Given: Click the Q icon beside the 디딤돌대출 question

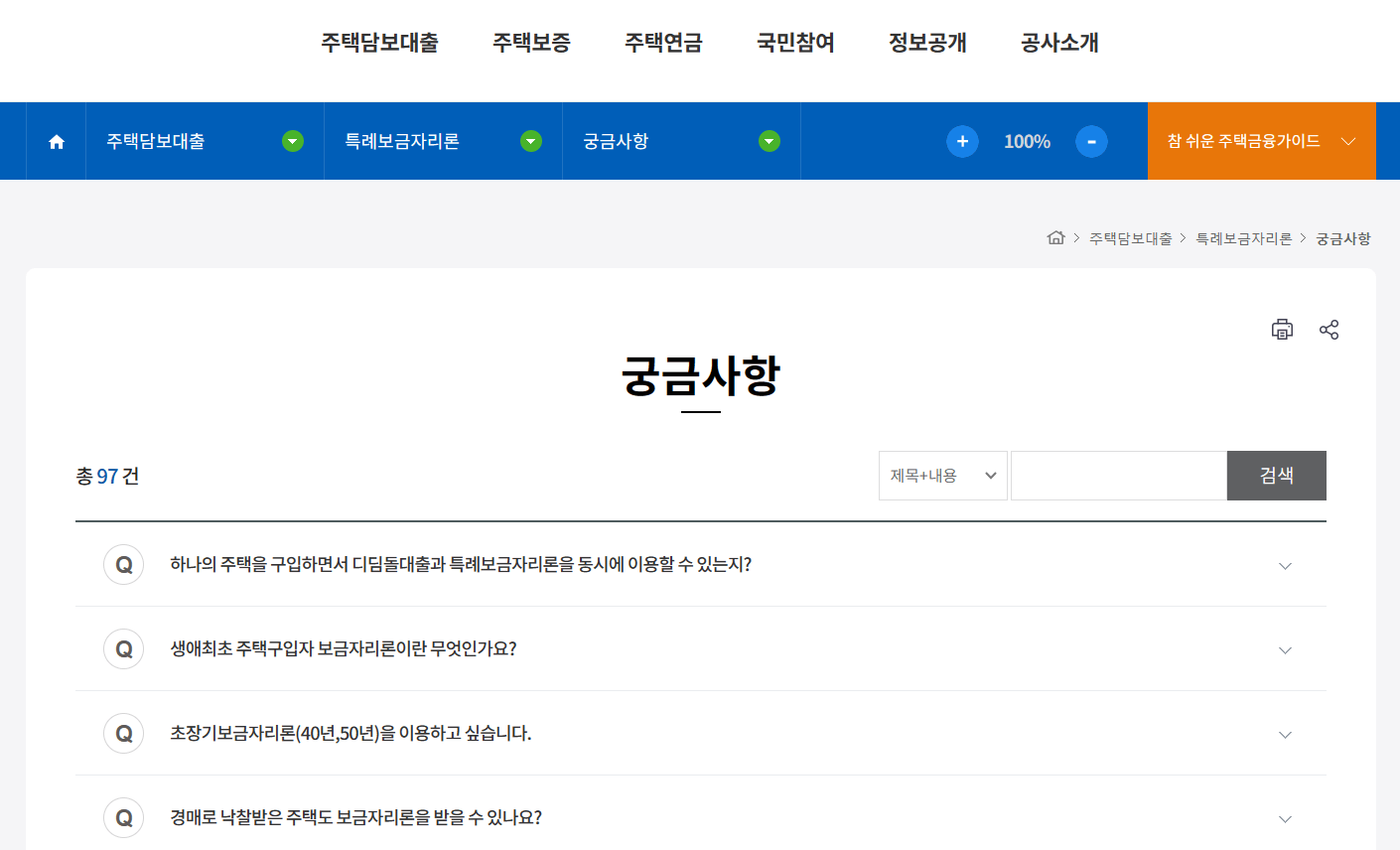Looking at the screenshot, I should 123,564.
